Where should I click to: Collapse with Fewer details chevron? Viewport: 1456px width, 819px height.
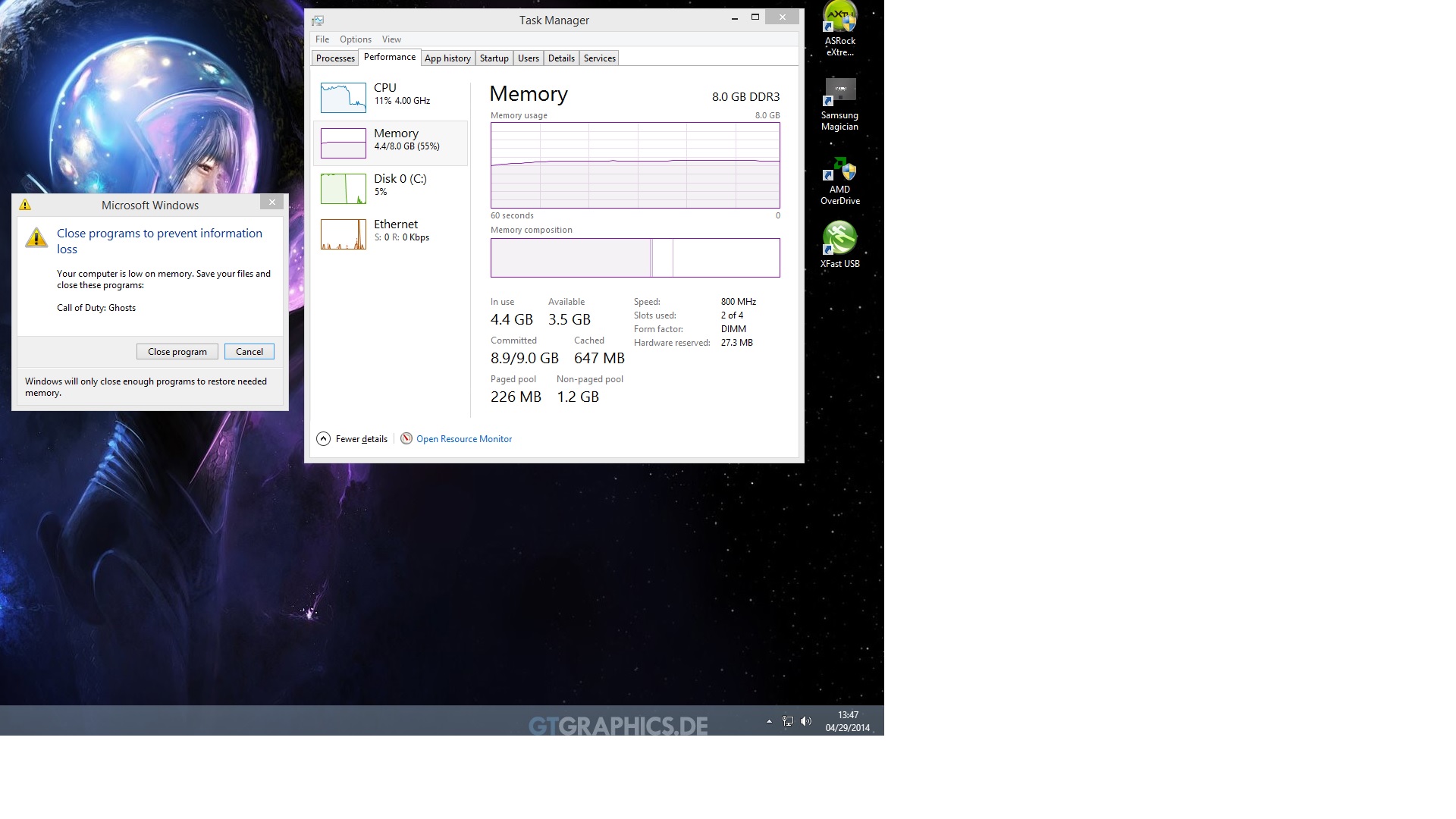coord(324,438)
